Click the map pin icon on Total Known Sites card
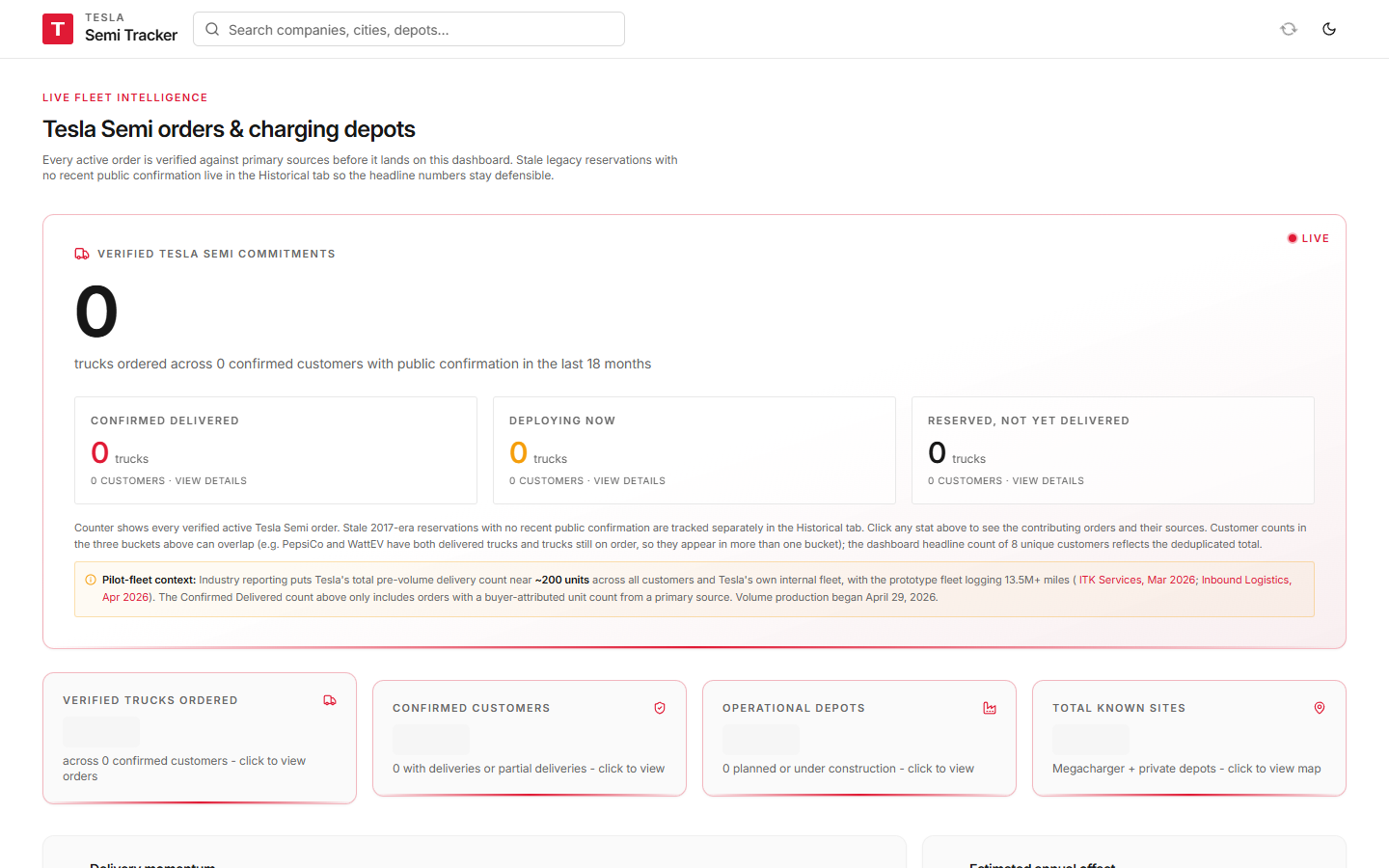This screenshot has height=868, width=1389. click(1320, 708)
